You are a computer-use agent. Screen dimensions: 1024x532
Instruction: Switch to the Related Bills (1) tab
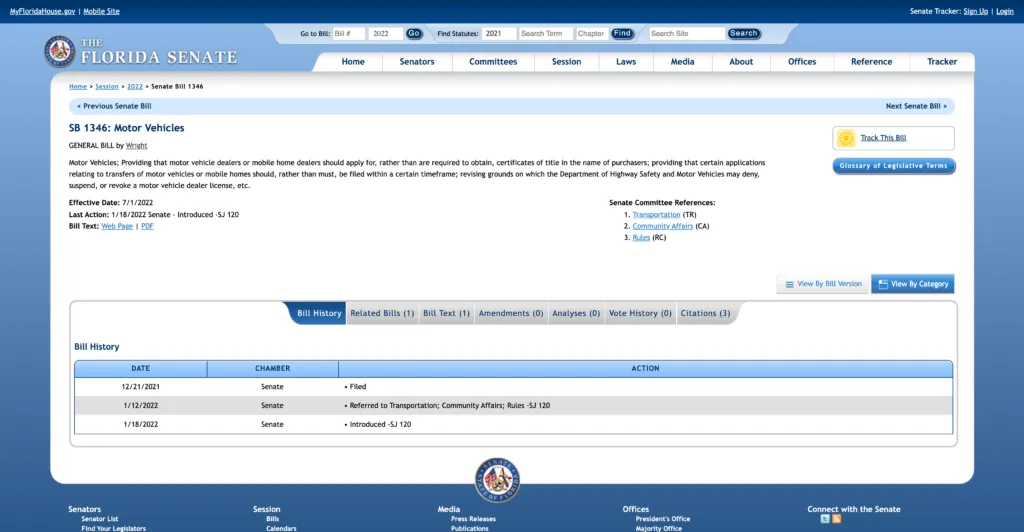click(x=382, y=313)
